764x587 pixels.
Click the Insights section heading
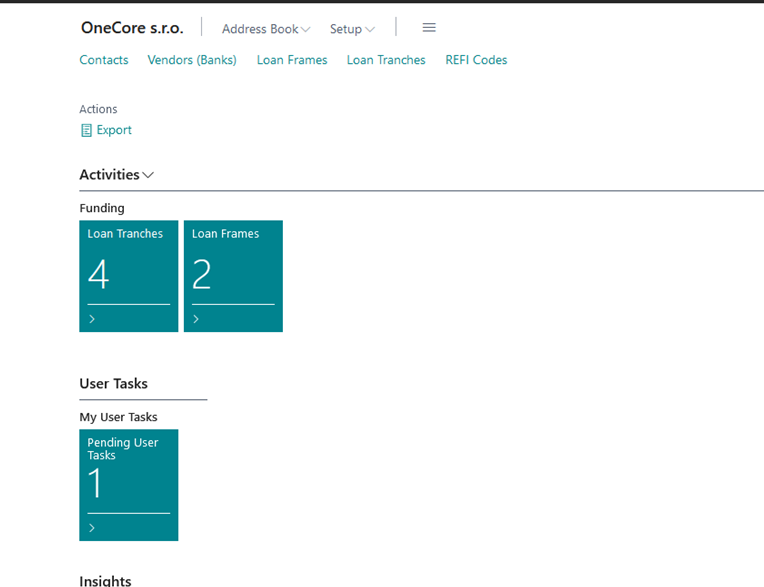pos(105,580)
